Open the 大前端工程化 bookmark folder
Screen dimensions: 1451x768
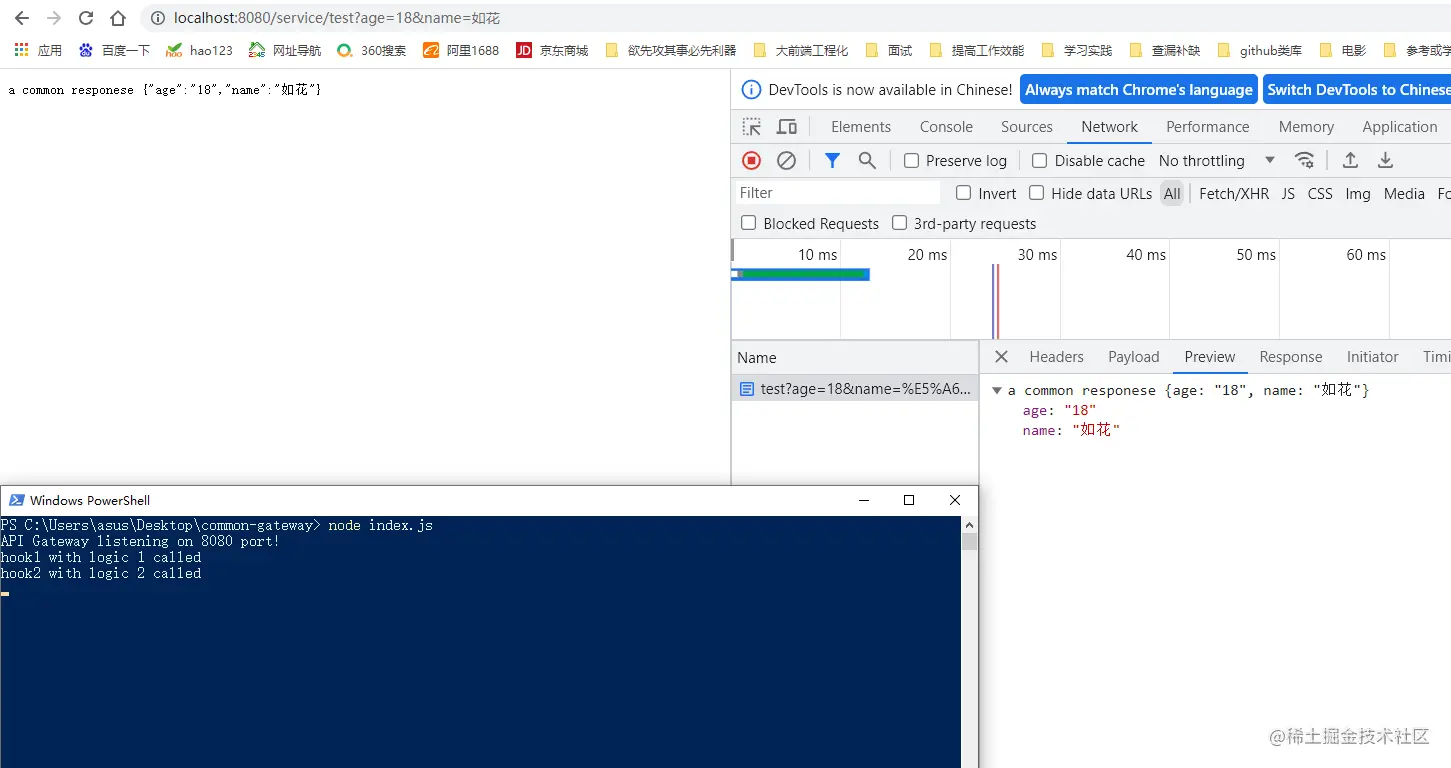click(800, 50)
